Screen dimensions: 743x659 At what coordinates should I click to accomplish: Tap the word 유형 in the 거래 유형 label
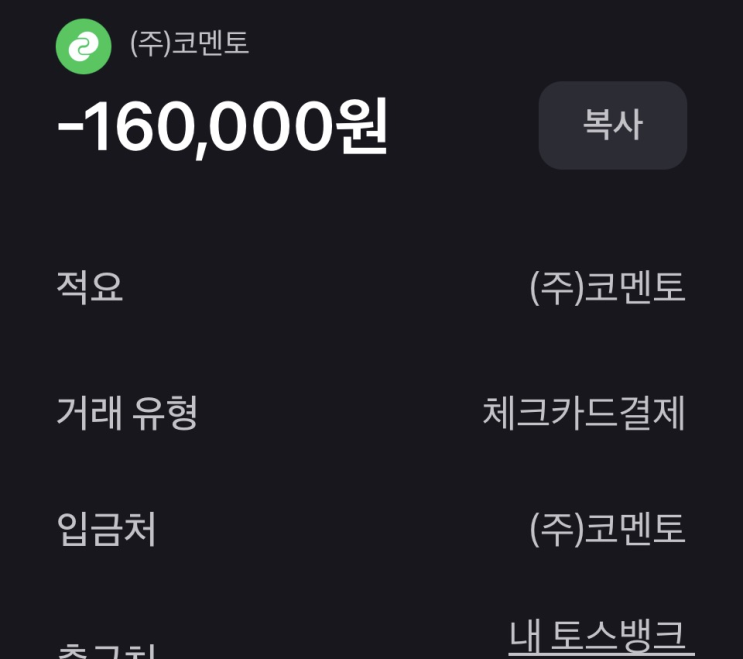coord(165,412)
